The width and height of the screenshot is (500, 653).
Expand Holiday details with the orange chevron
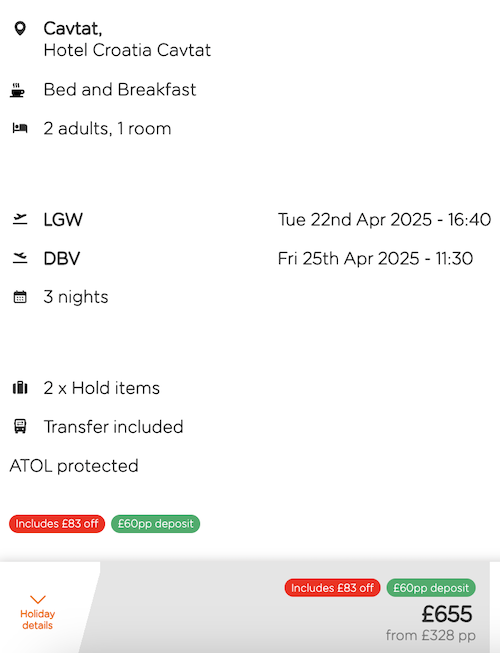[x=37, y=599]
